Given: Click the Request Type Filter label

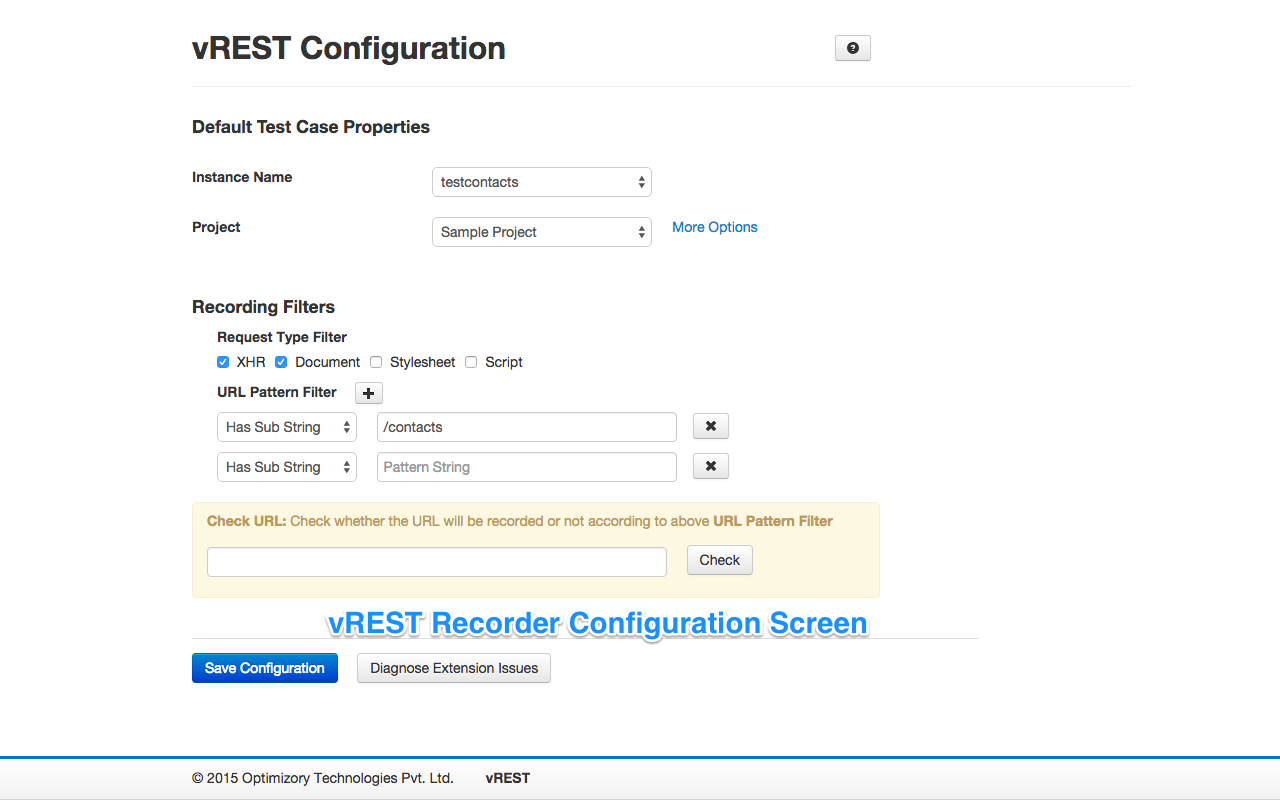Looking at the screenshot, I should coord(282,337).
